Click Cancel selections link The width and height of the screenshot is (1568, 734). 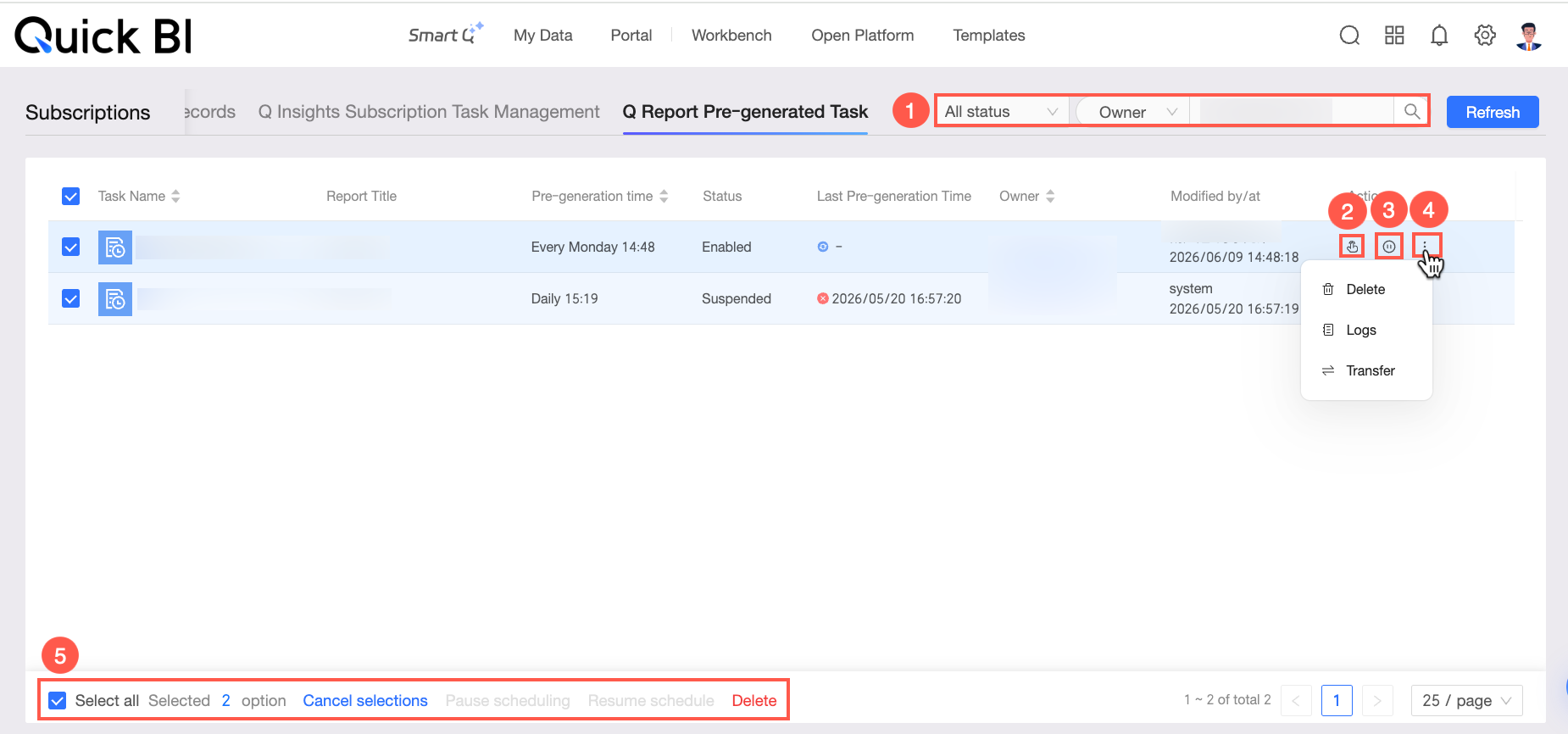(x=365, y=700)
